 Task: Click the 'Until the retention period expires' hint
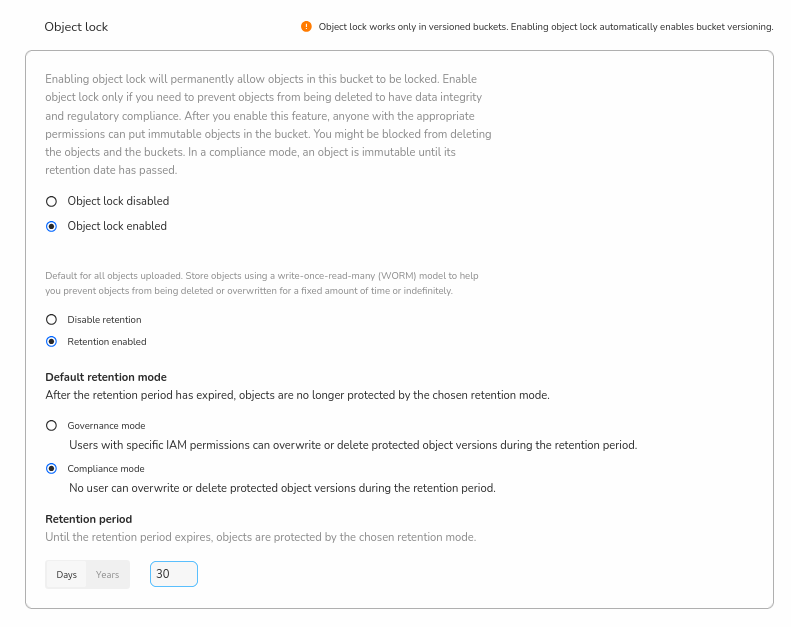[260, 537]
